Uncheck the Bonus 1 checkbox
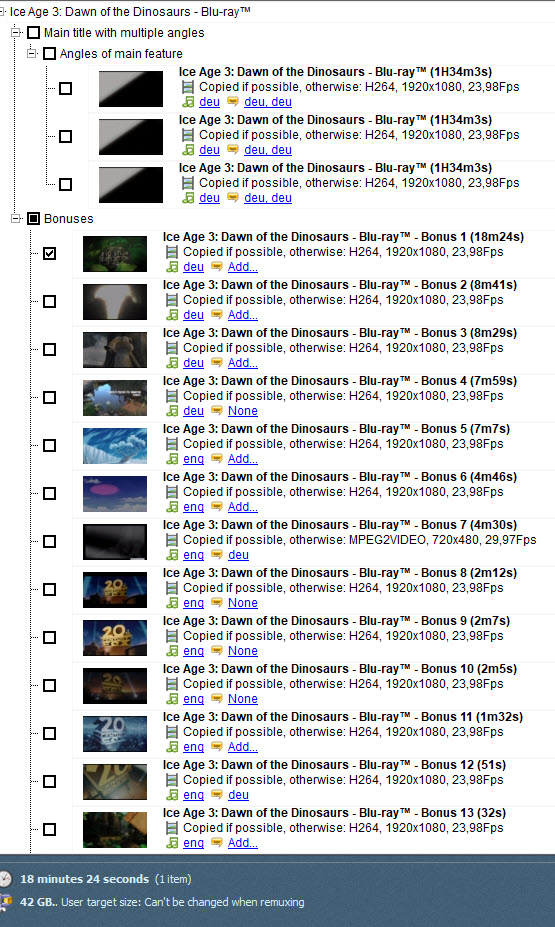 [x=50, y=254]
